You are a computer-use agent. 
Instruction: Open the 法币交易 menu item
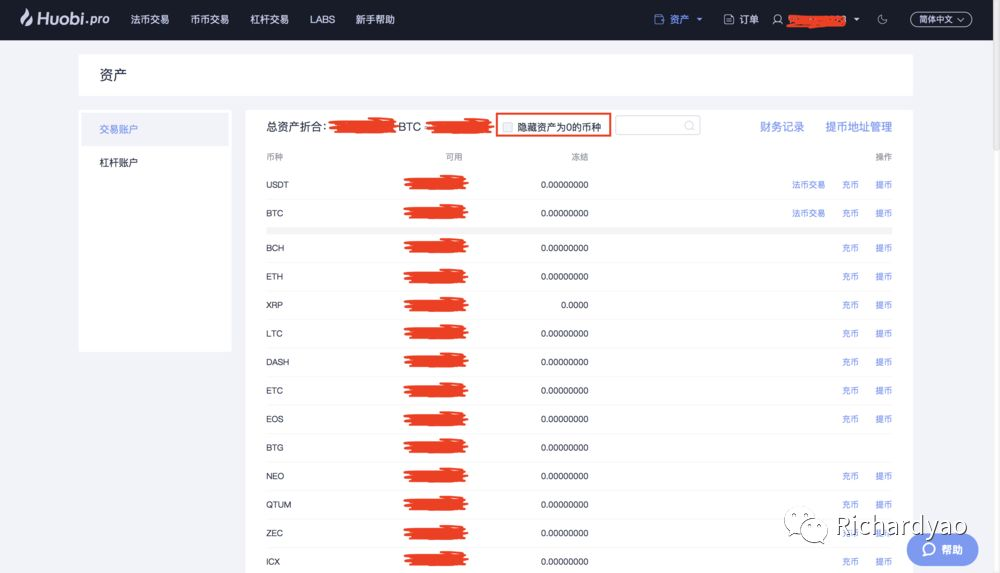tap(150, 19)
